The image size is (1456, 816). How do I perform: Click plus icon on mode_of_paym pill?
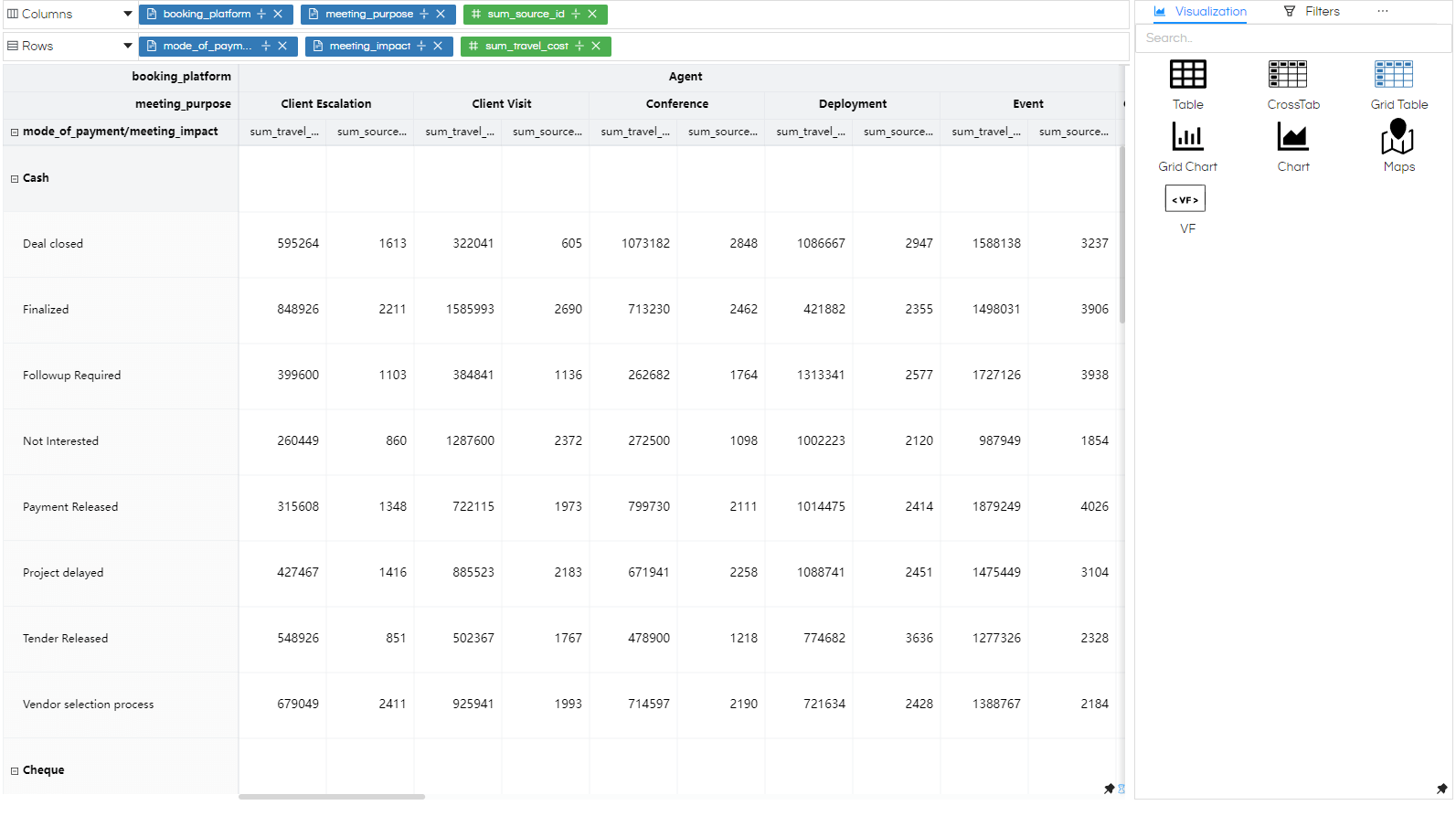266,46
